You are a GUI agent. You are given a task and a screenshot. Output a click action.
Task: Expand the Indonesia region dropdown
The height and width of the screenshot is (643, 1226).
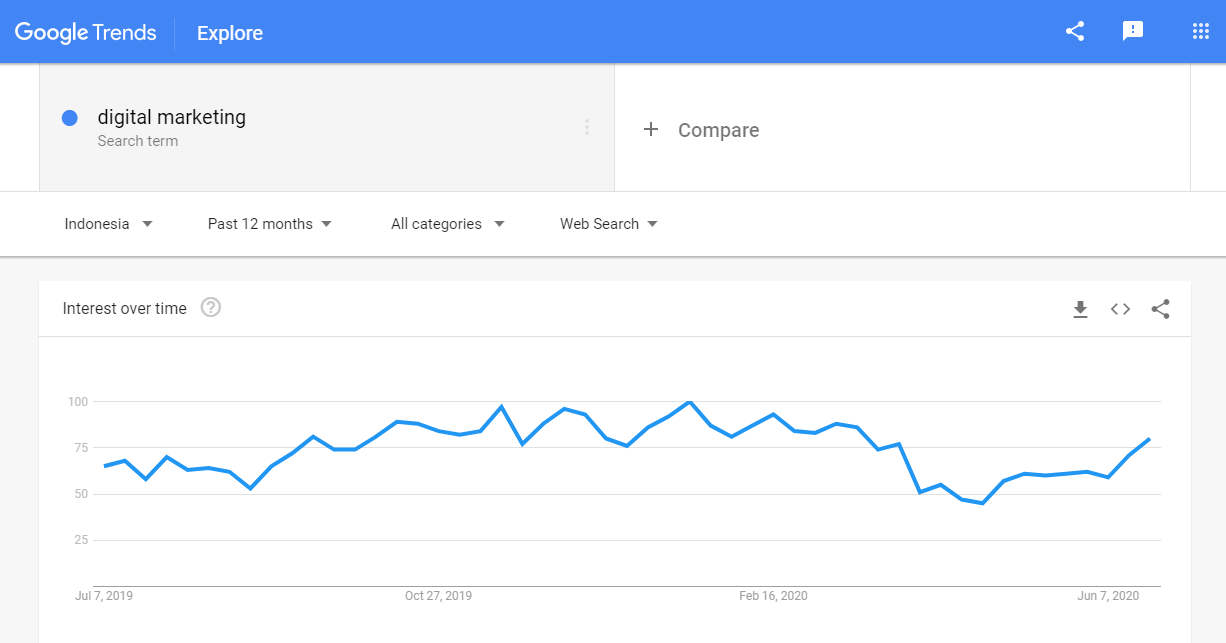pyautogui.click(x=108, y=224)
